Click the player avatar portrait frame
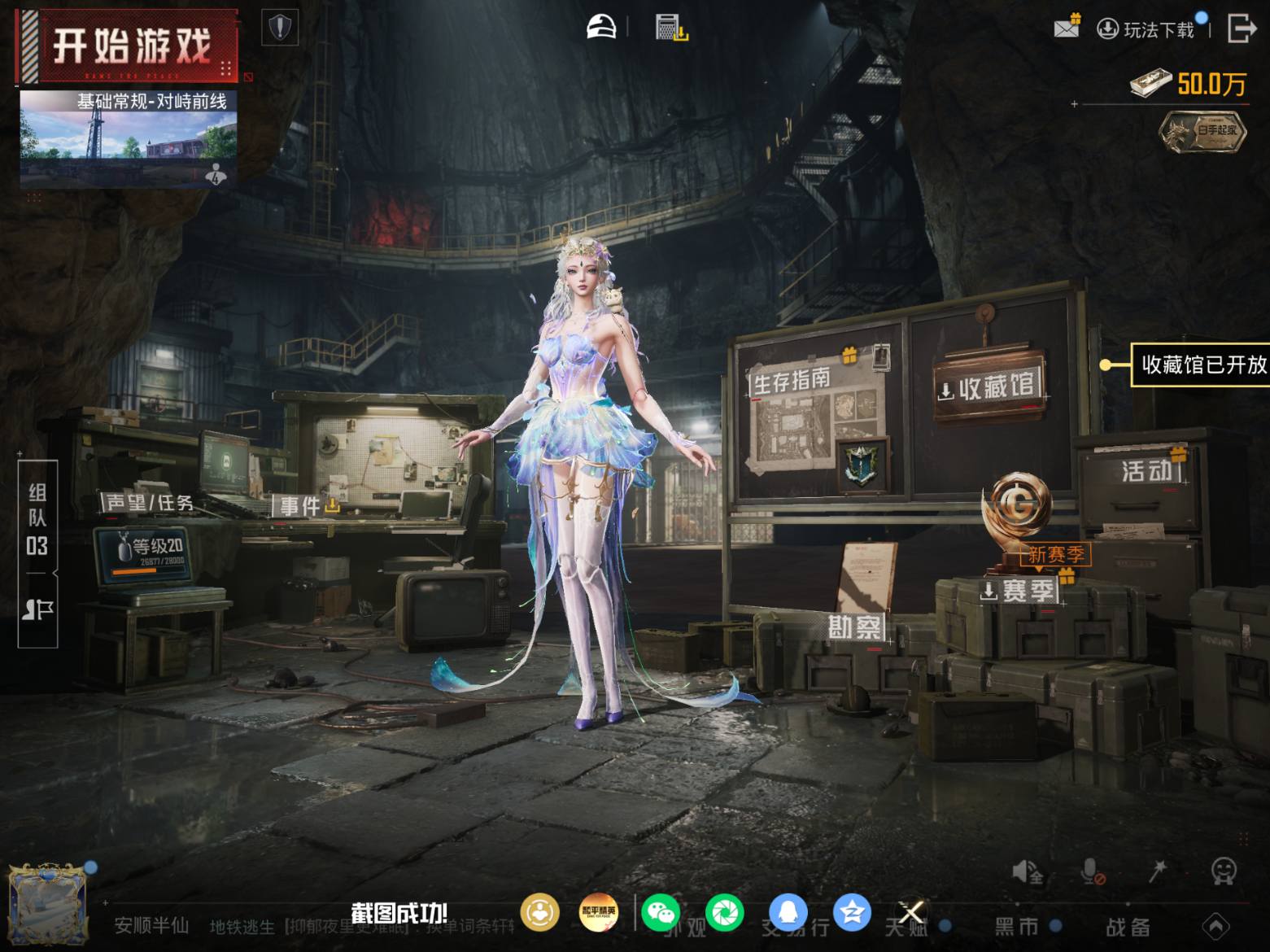Image resolution: width=1270 pixels, height=952 pixels. point(48,905)
